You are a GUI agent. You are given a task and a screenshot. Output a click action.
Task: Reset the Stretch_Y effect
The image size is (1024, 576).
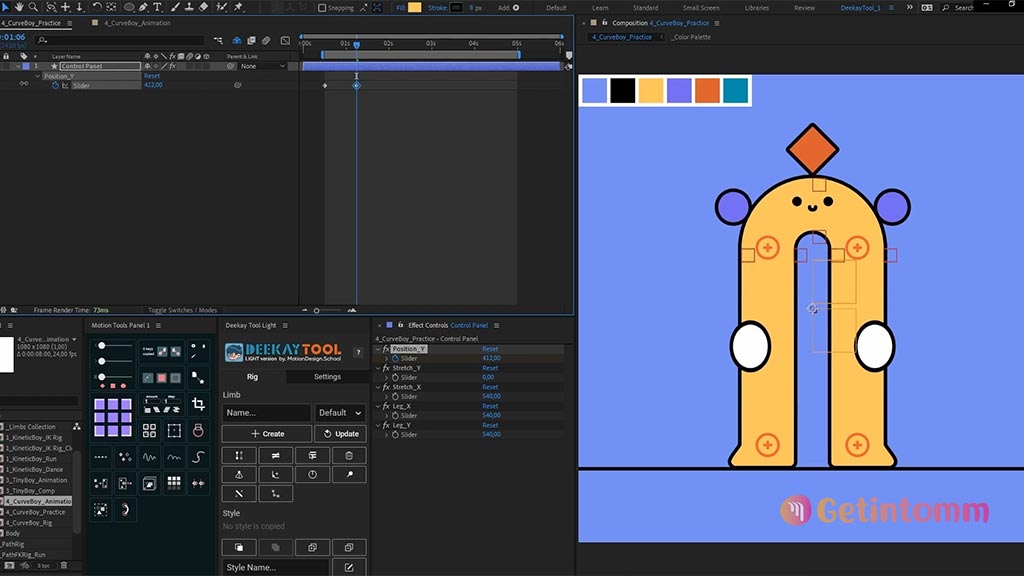point(490,368)
